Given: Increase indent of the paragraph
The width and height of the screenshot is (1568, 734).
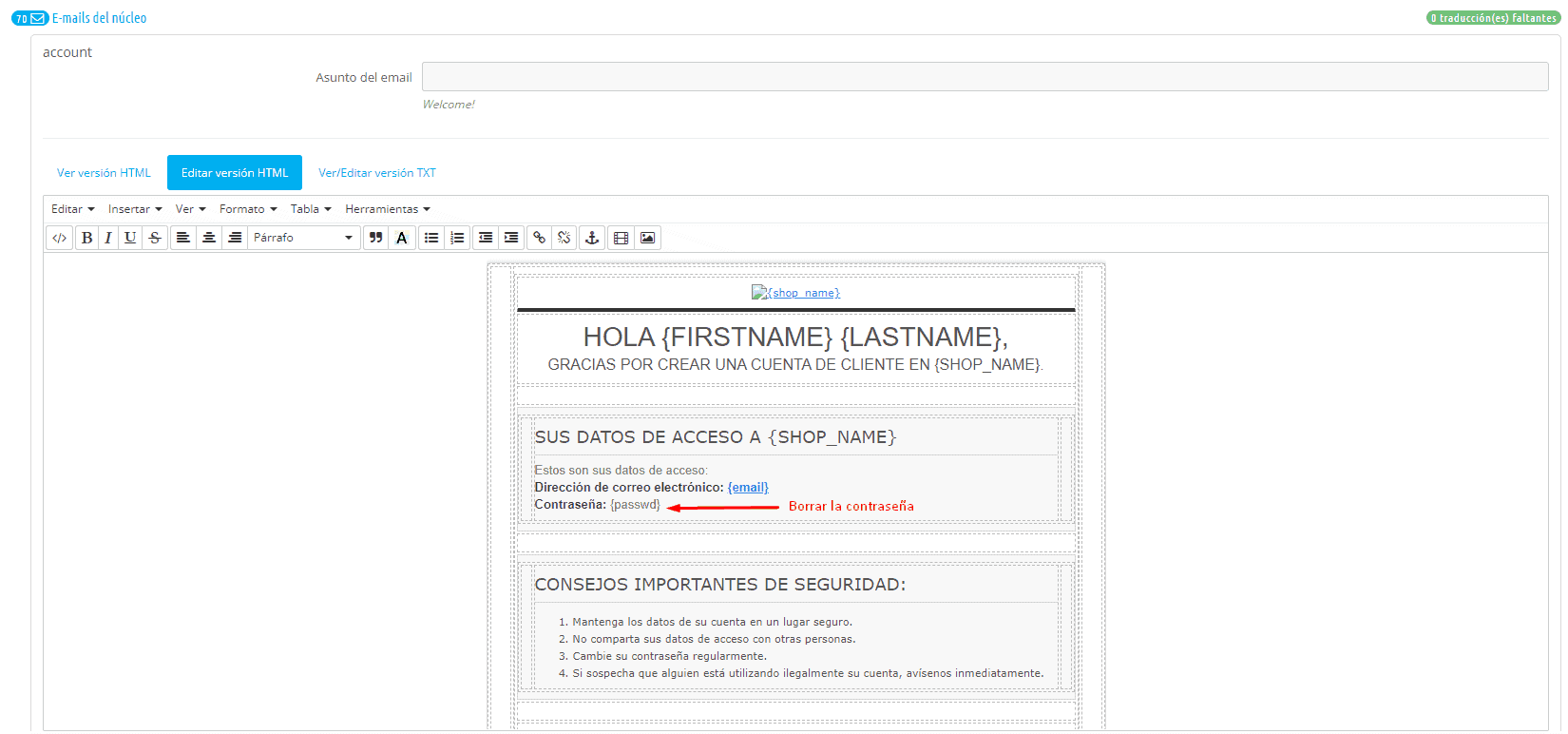Looking at the screenshot, I should coord(511,238).
